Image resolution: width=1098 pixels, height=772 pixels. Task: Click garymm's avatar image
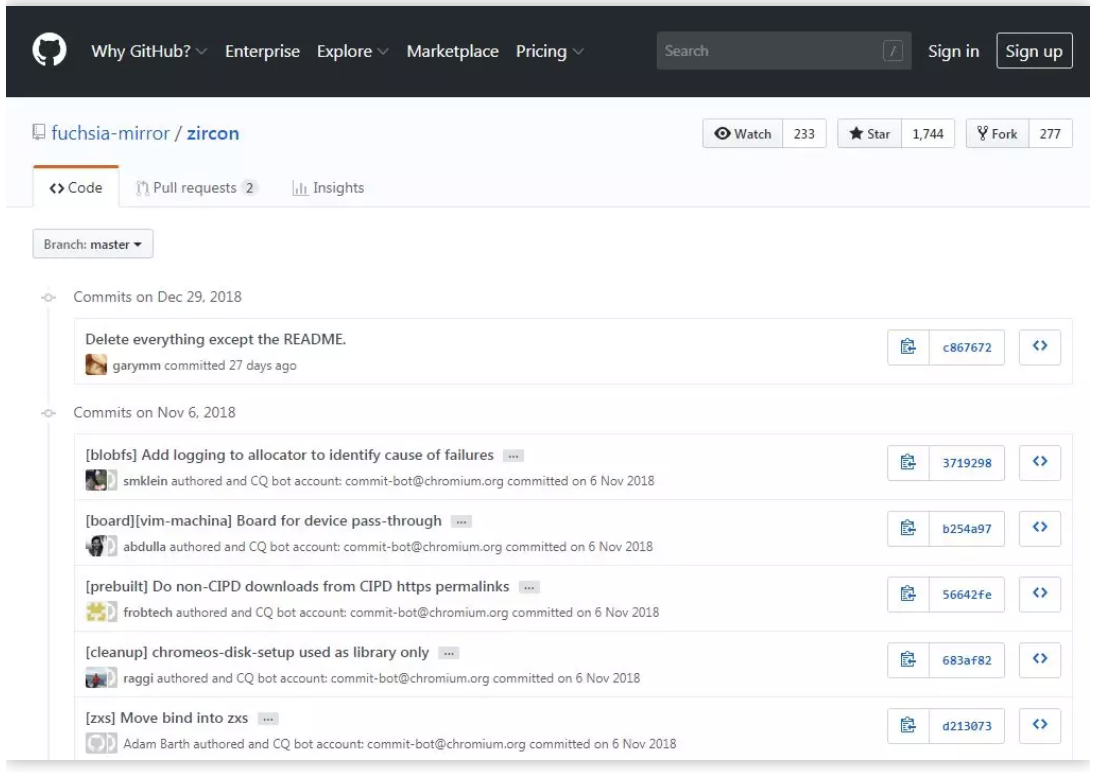click(x=96, y=365)
